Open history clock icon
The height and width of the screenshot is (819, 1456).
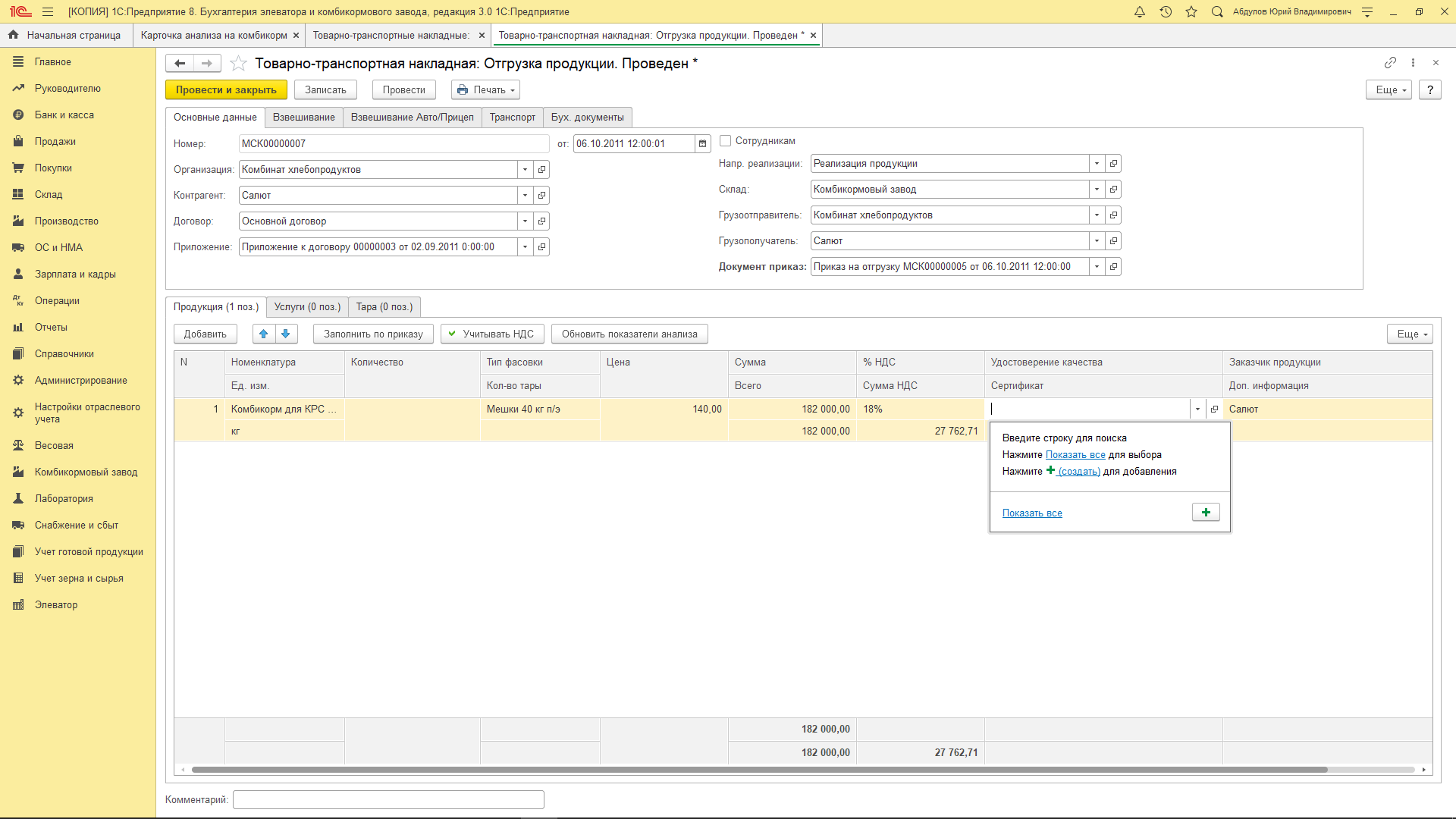[1166, 11]
